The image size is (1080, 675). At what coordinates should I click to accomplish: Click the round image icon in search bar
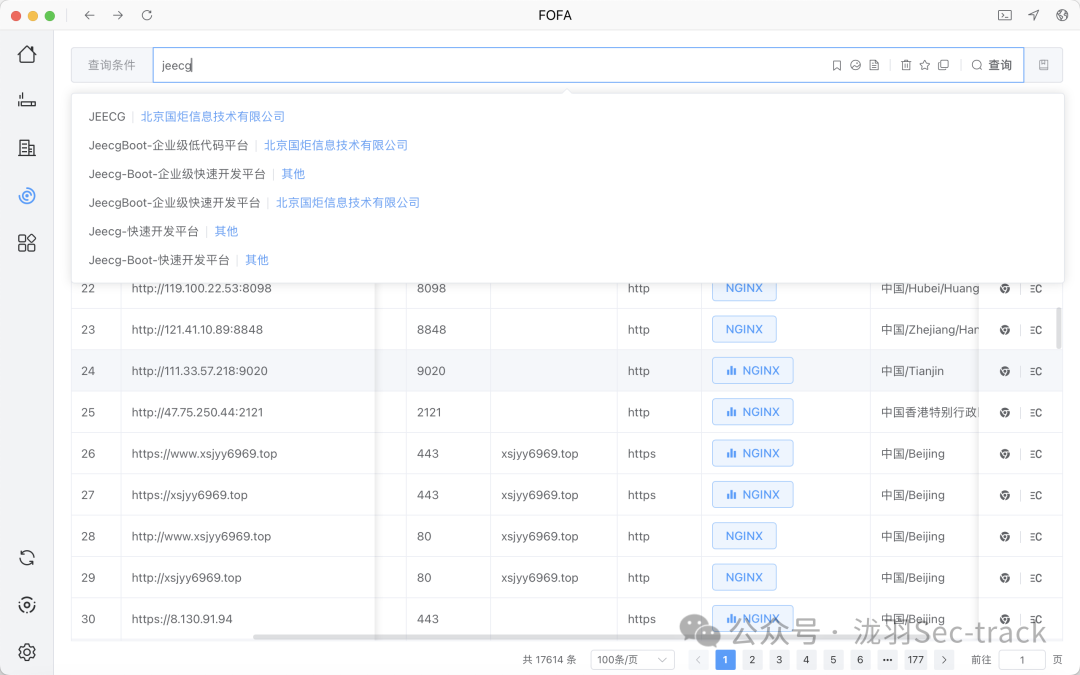(x=855, y=65)
